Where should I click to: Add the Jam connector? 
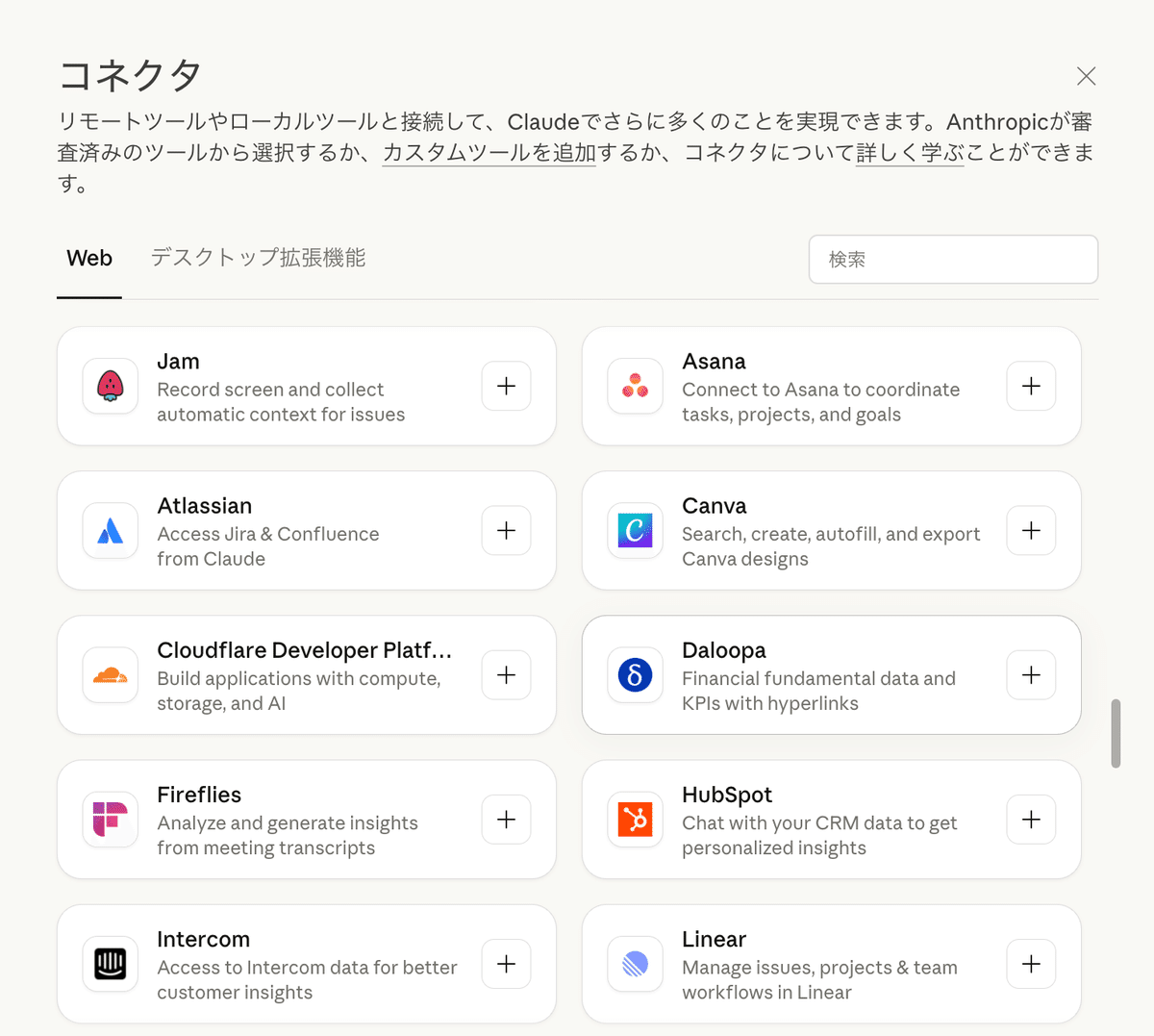[x=506, y=386]
